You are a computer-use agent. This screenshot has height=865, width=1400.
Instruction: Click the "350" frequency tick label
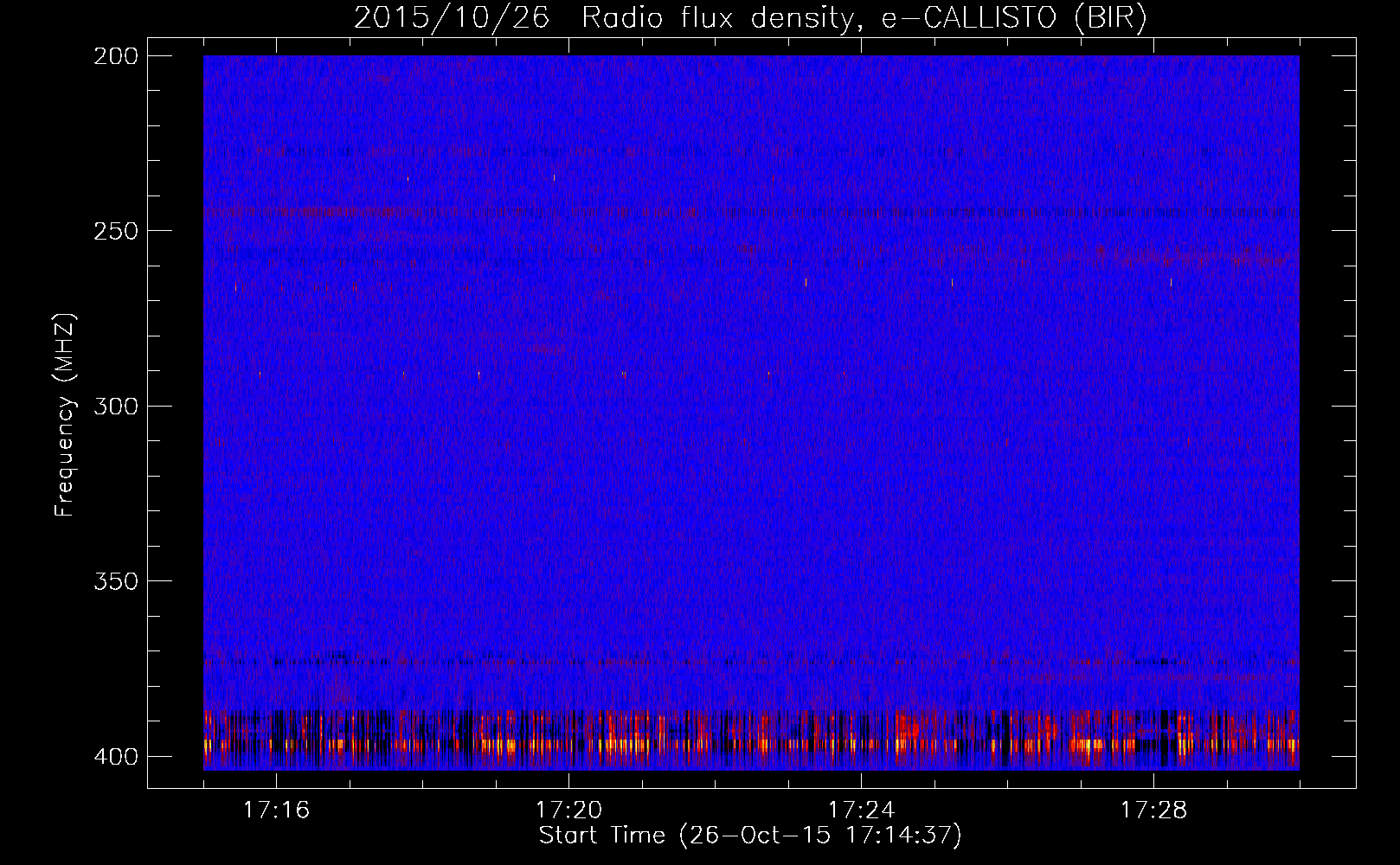tap(115, 580)
